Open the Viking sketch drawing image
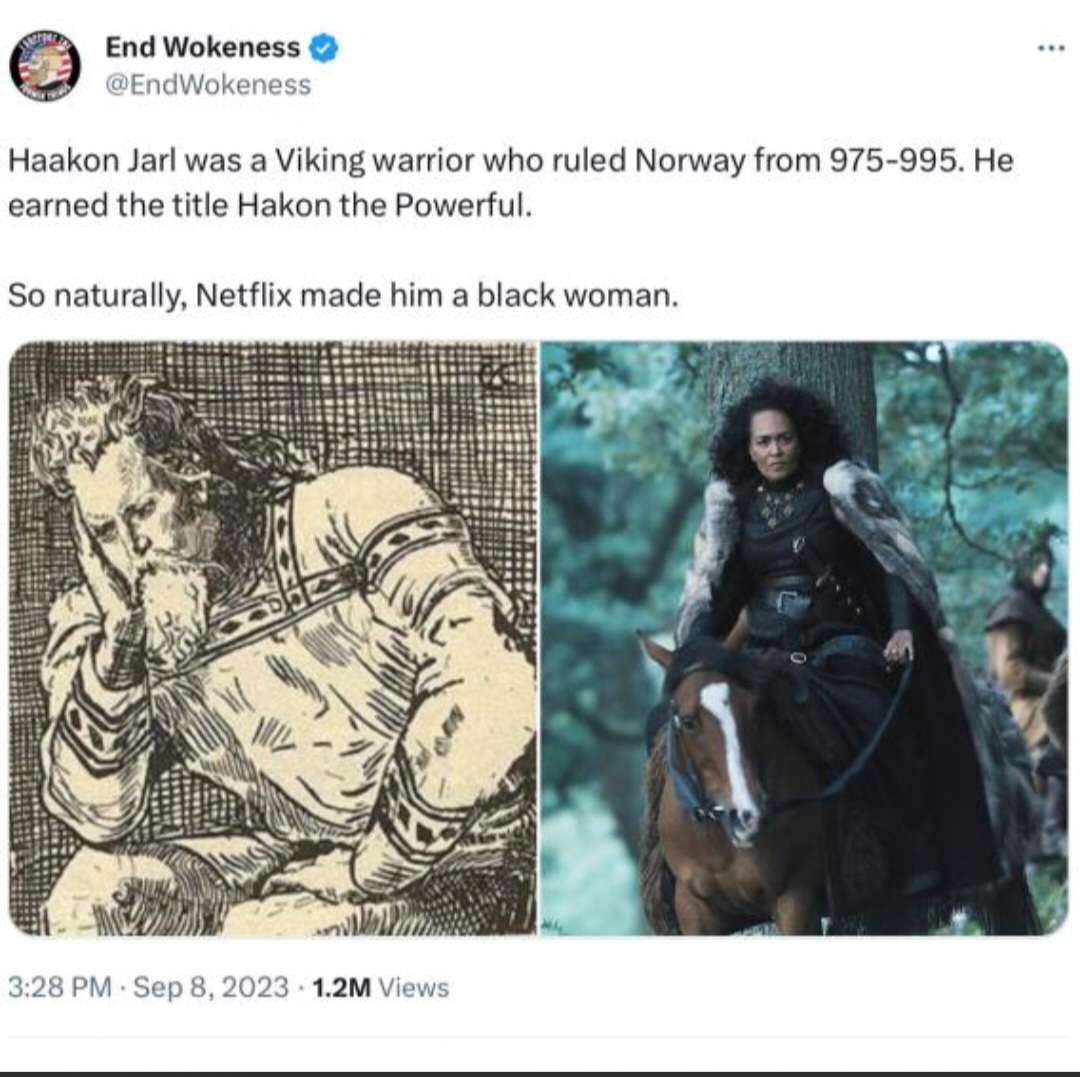Viewport: 1080px width, 1077px height. point(273,638)
